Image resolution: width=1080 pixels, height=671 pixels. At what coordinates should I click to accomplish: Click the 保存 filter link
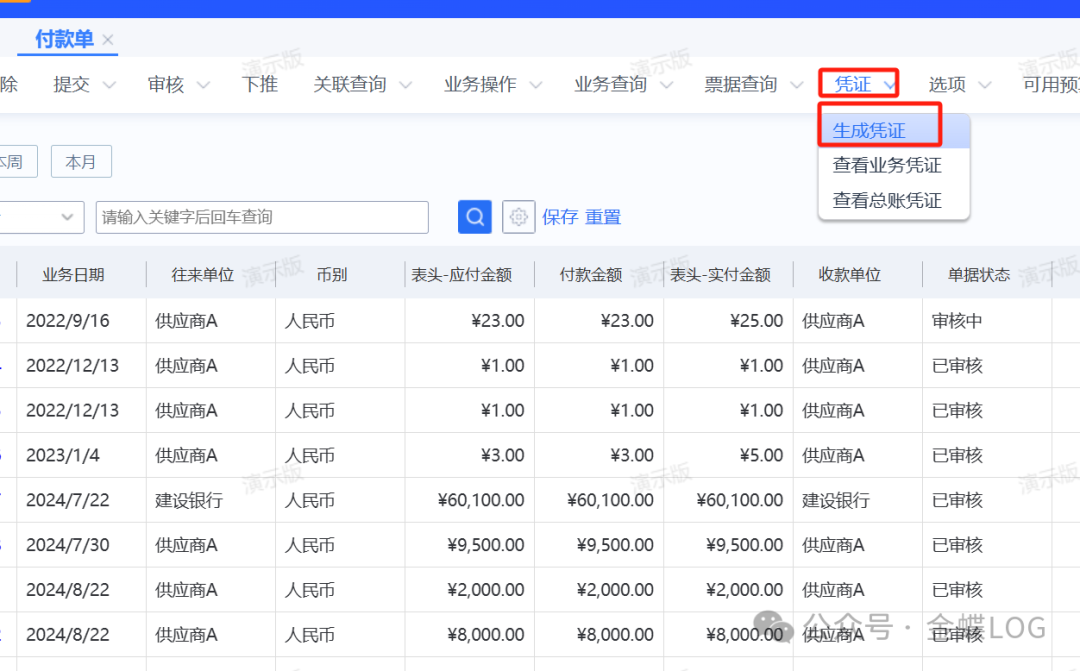point(560,217)
